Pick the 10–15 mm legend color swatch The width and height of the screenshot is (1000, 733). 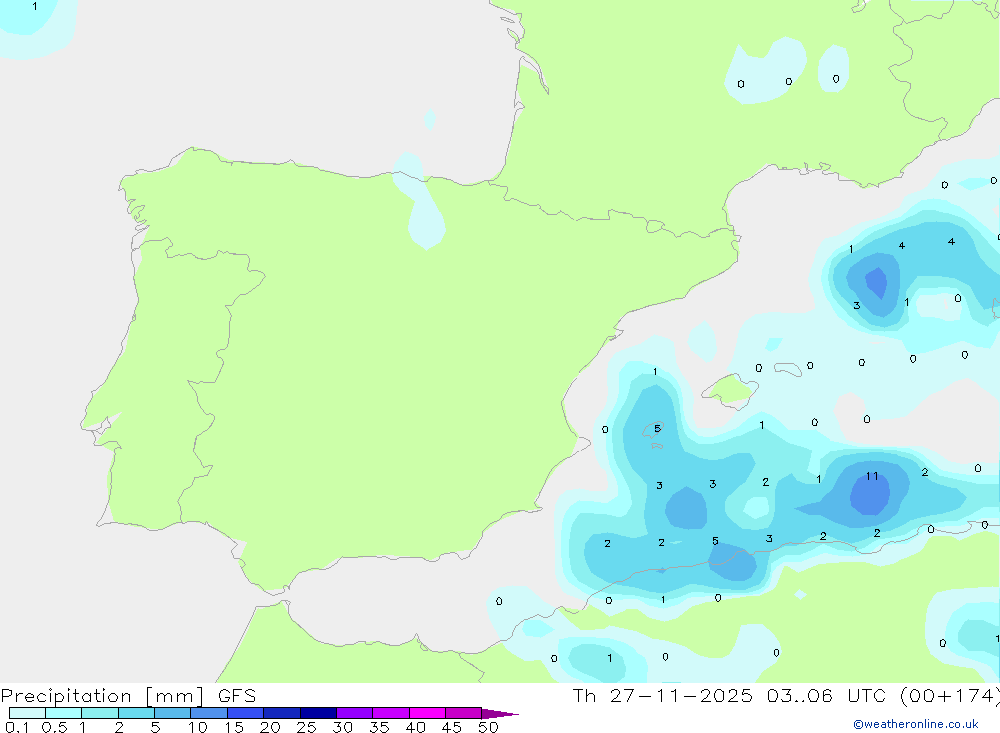[x=209, y=713]
